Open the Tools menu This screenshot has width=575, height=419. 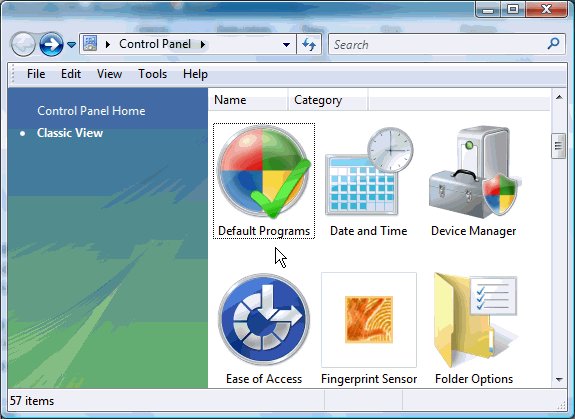click(x=152, y=74)
